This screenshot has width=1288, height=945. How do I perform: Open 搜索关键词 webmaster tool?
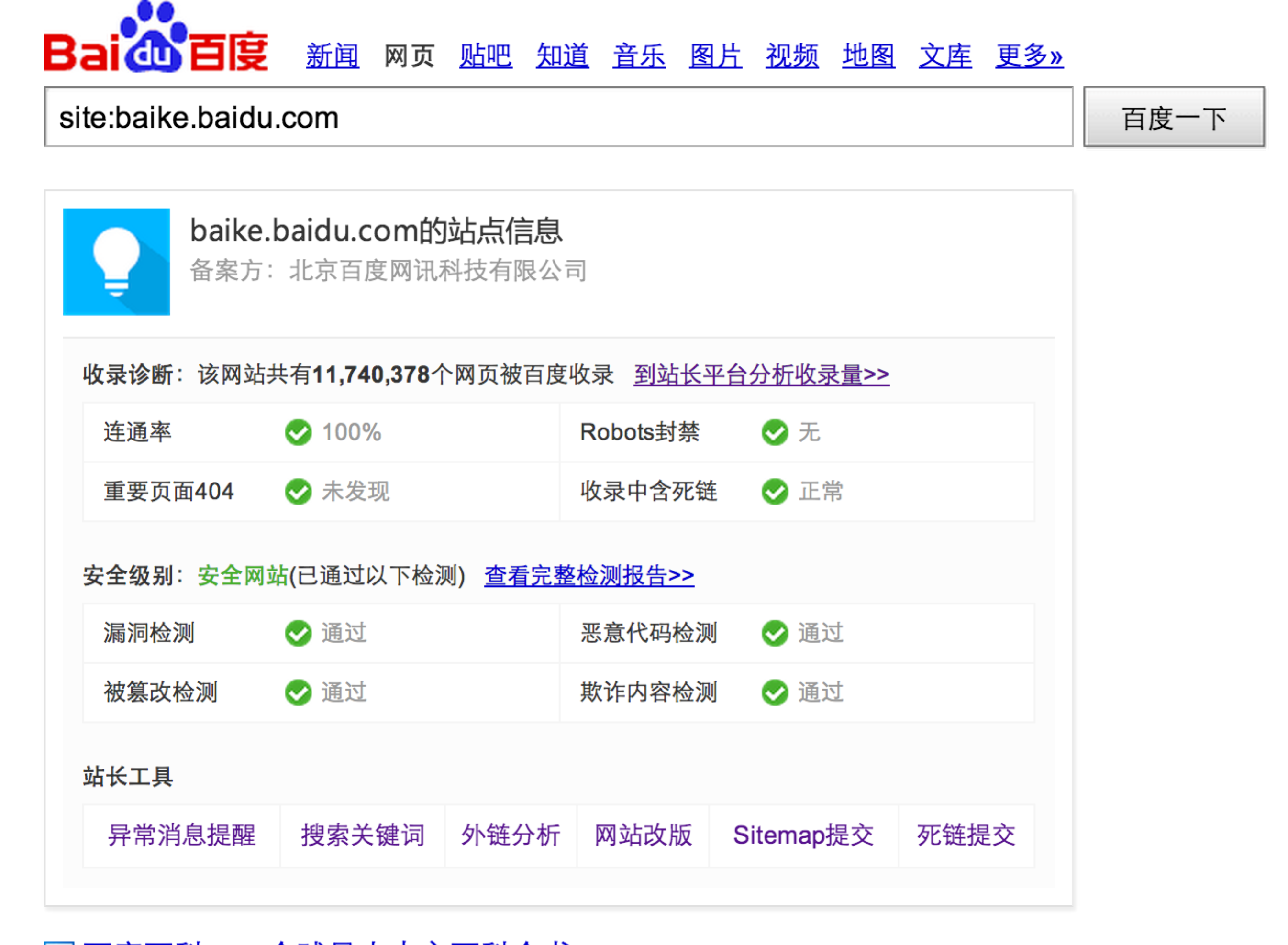click(363, 835)
